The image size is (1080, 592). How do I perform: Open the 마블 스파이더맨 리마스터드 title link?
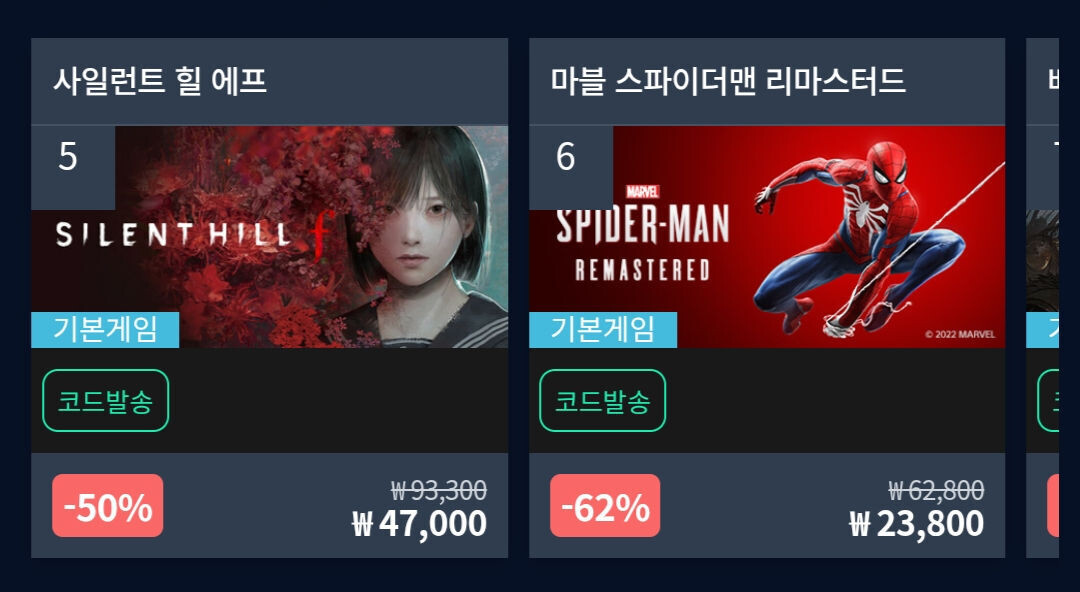(728, 81)
